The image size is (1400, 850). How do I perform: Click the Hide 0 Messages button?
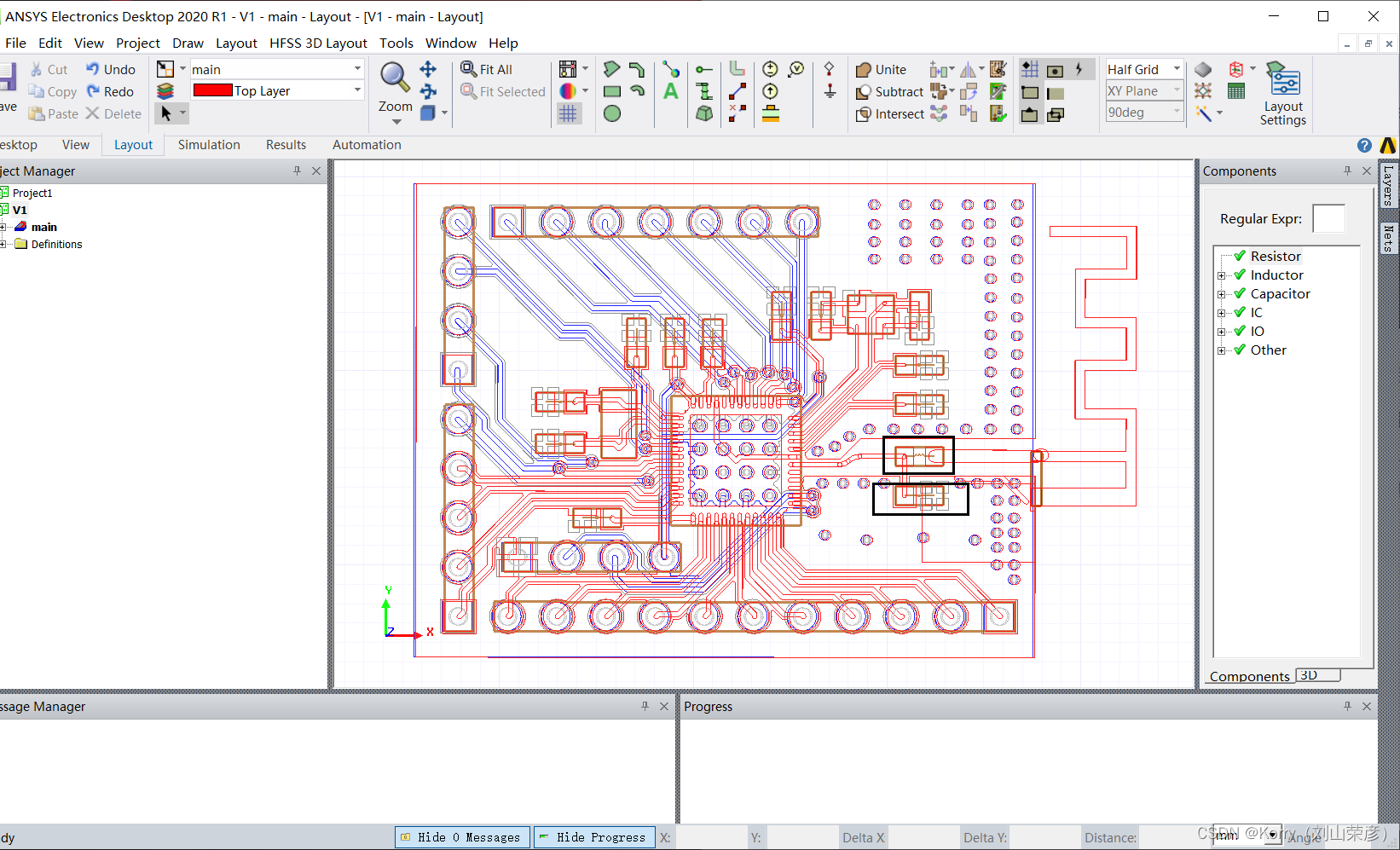point(462,837)
